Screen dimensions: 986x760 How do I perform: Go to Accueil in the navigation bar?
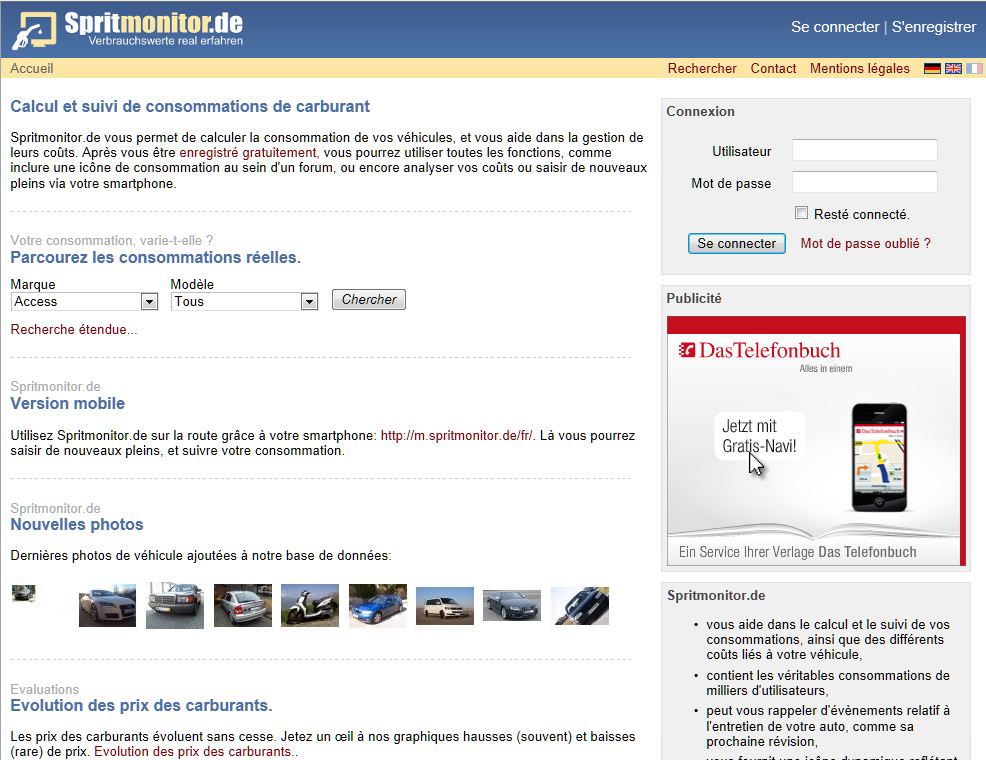click(x=31, y=69)
